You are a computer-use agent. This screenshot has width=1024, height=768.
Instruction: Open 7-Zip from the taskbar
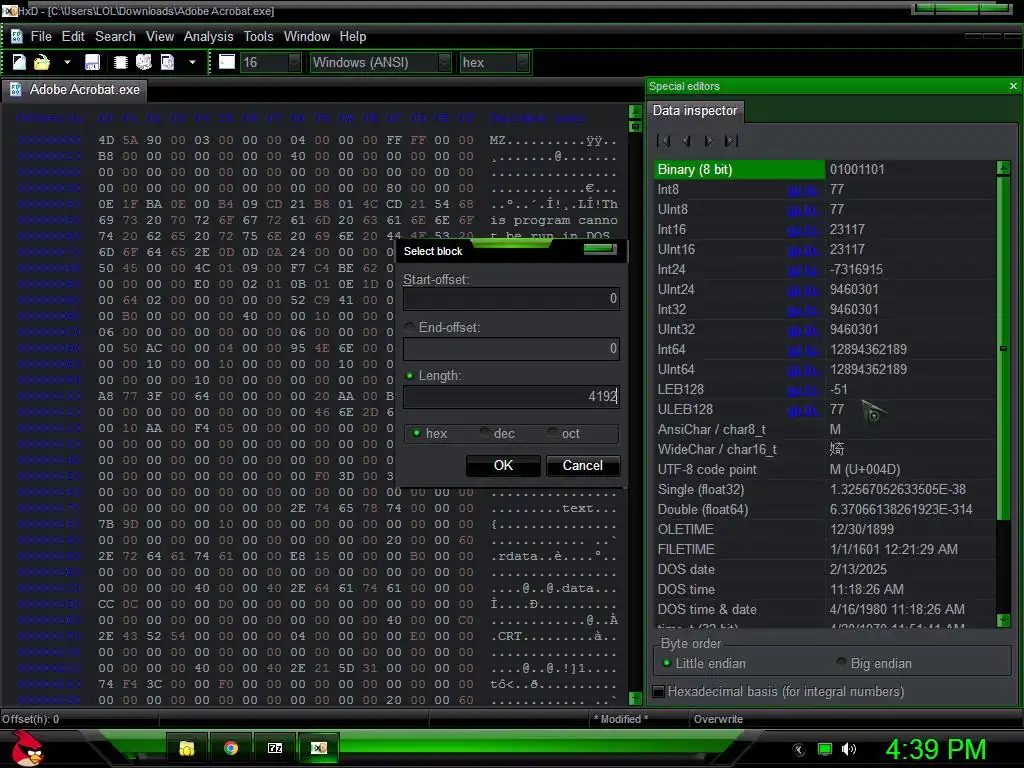point(275,748)
